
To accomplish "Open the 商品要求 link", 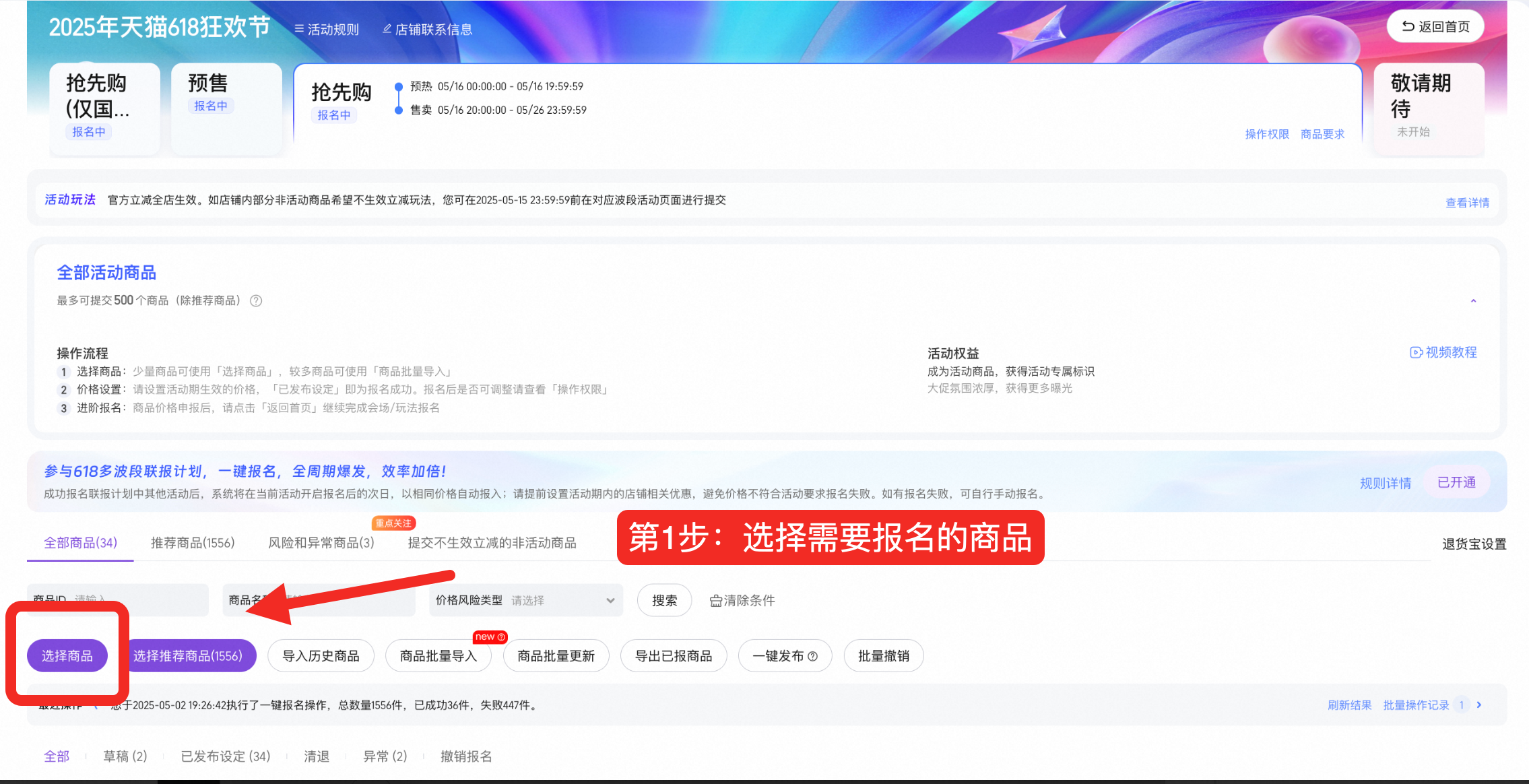I will [x=1322, y=134].
